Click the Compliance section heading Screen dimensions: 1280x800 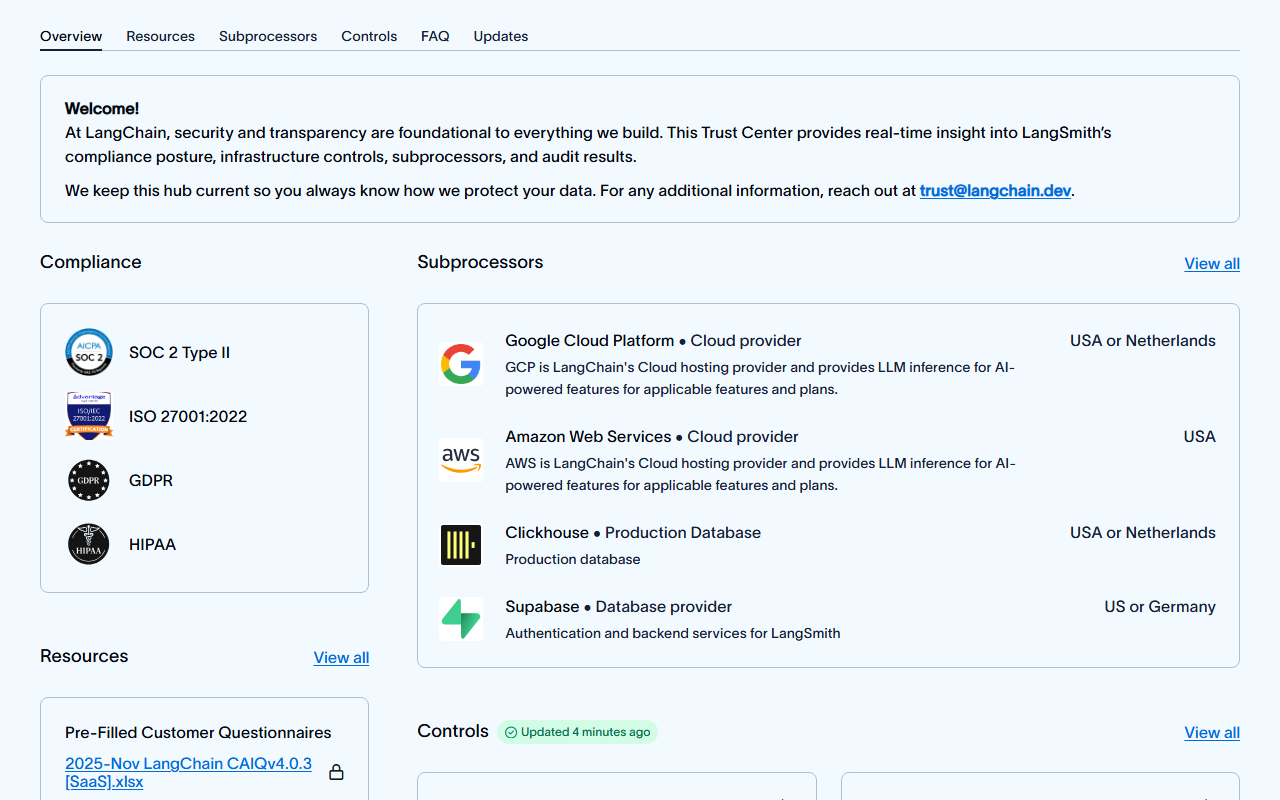[x=91, y=262]
